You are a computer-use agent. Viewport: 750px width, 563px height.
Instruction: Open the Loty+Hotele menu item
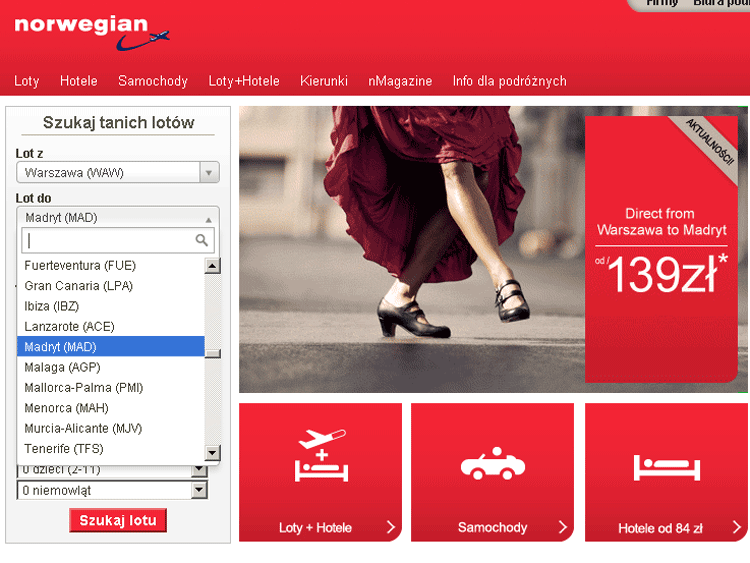244,81
